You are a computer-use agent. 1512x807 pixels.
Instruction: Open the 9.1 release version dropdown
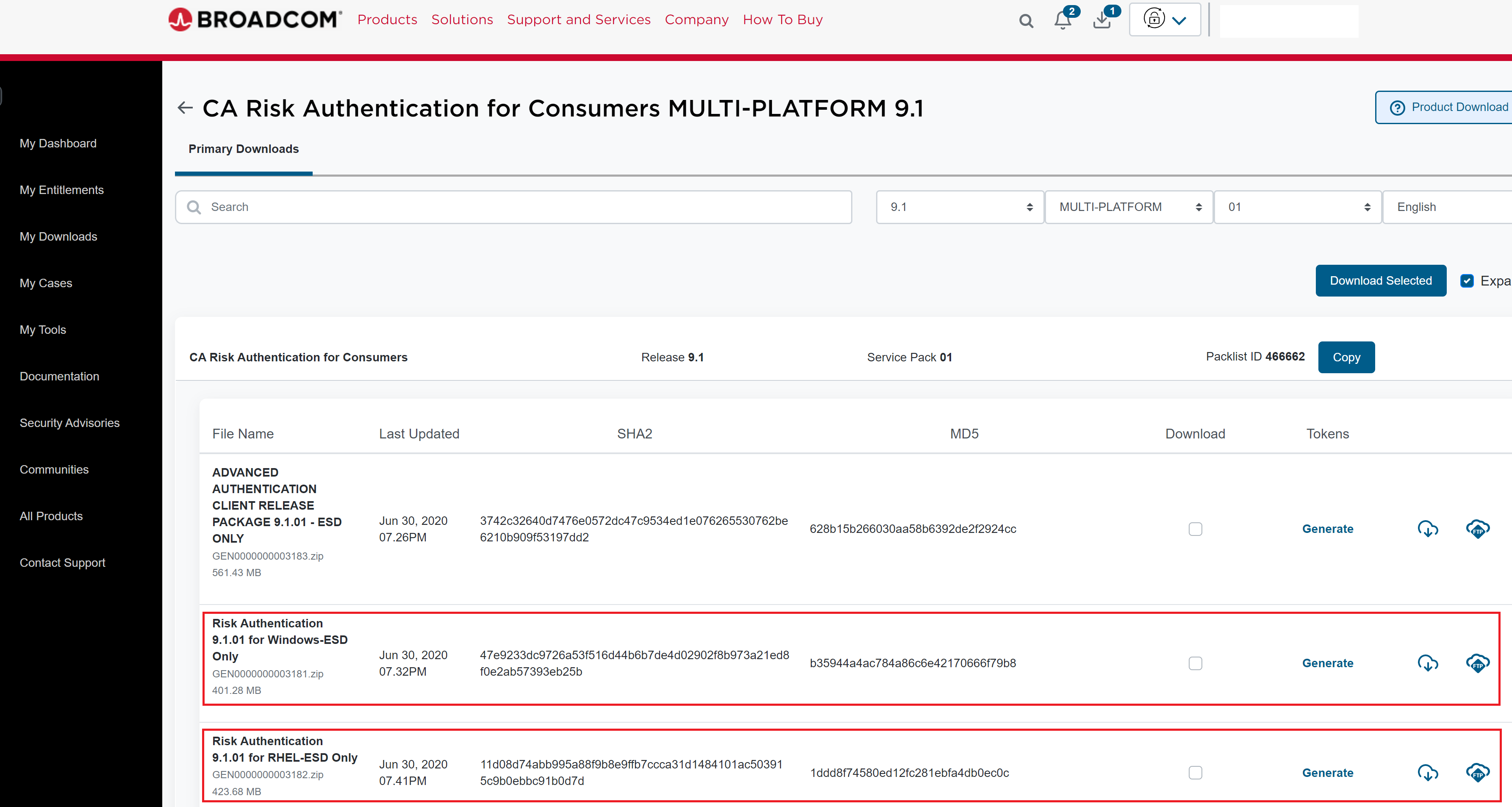pos(960,207)
